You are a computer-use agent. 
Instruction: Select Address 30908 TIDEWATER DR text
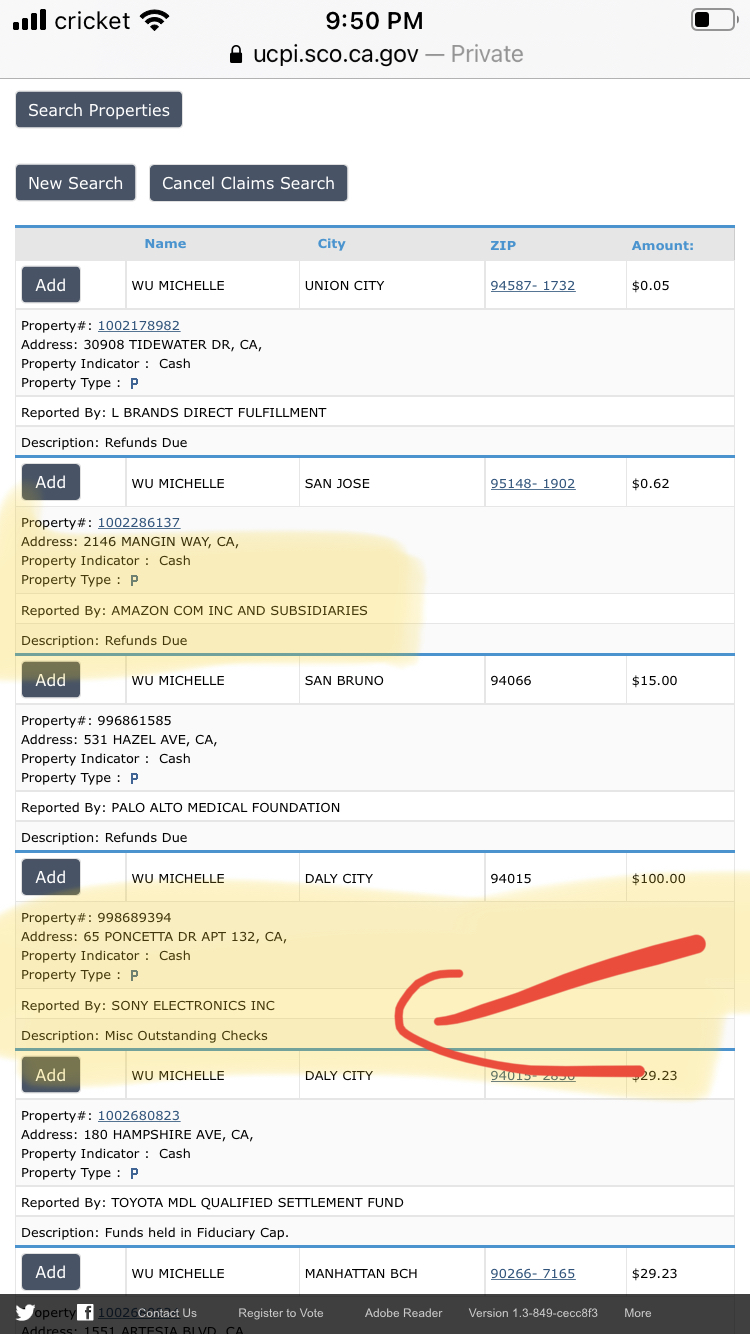click(x=141, y=344)
